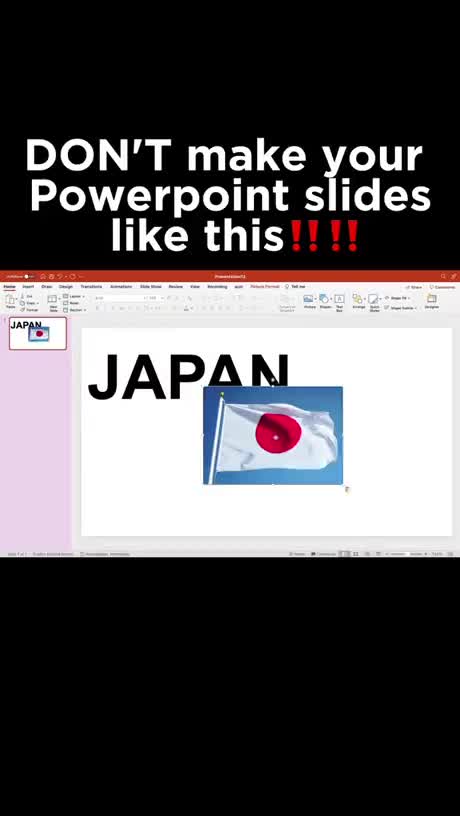Switch to Normal view icon
This screenshot has width=460, height=816.
tap(346, 554)
